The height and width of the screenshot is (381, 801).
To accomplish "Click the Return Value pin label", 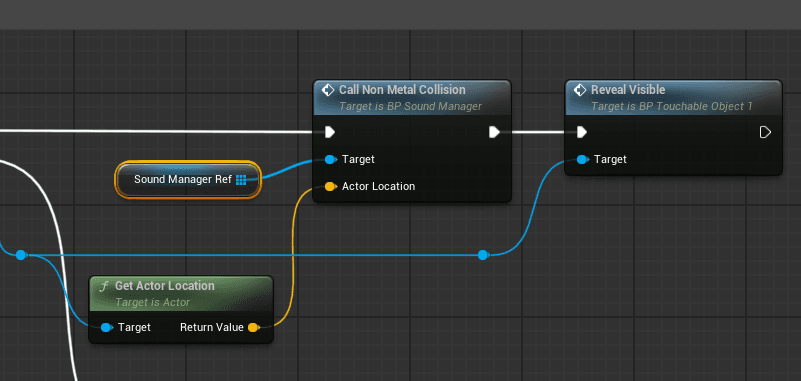I will pos(211,327).
